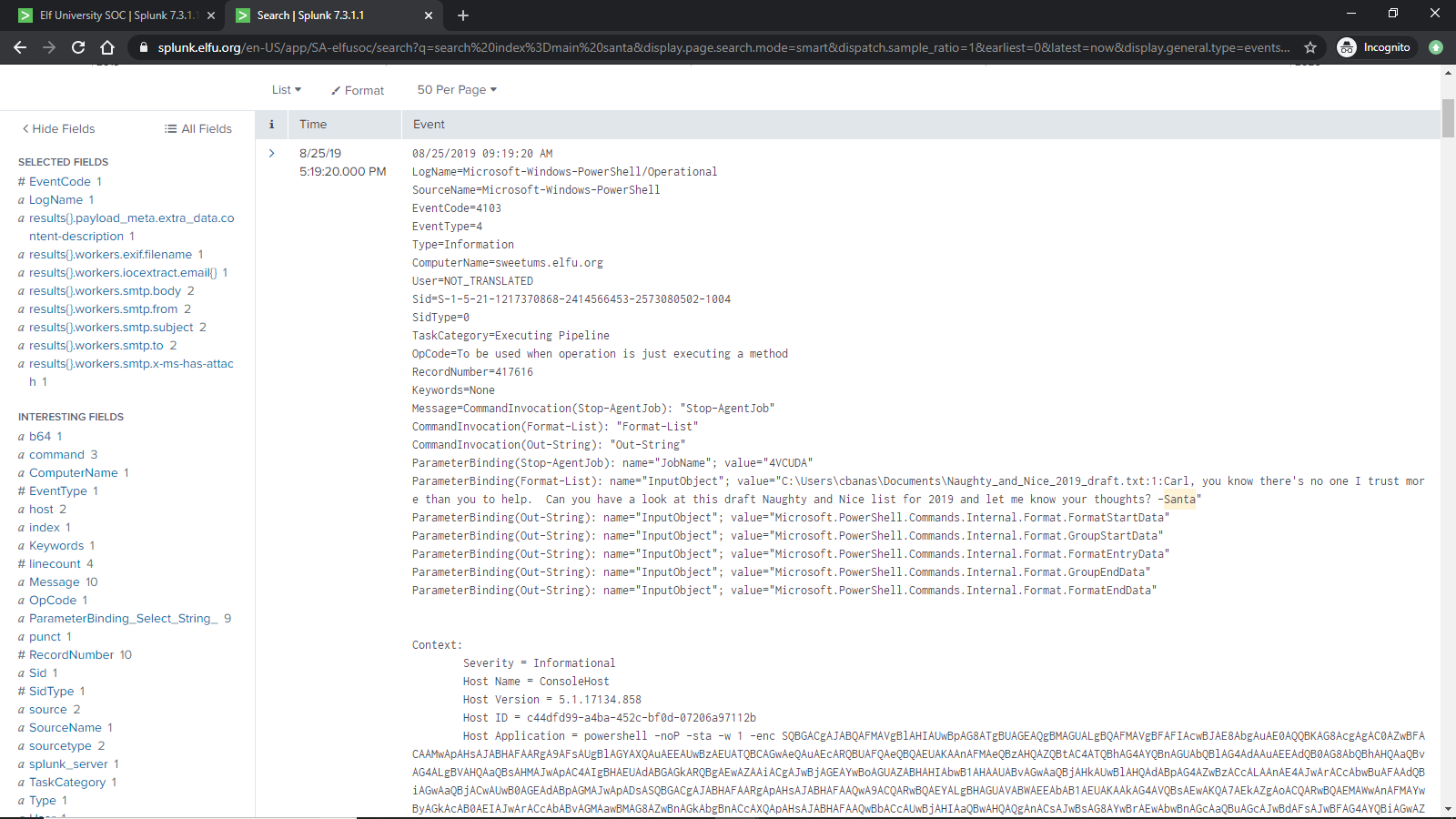Select the b64 interesting field
This screenshot has height=819, width=1456.
point(40,437)
